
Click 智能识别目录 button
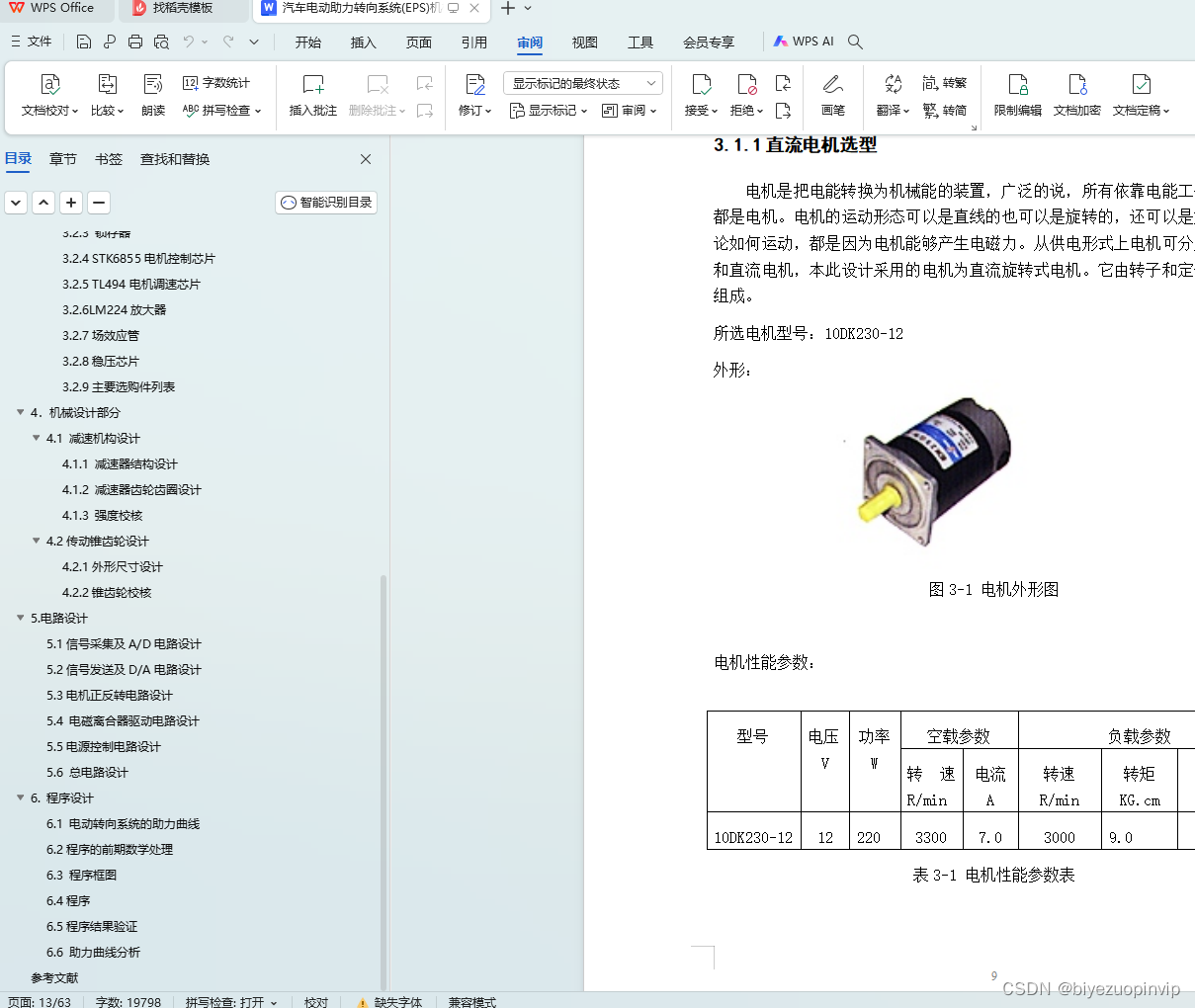pyautogui.click(x=326, y=203)
